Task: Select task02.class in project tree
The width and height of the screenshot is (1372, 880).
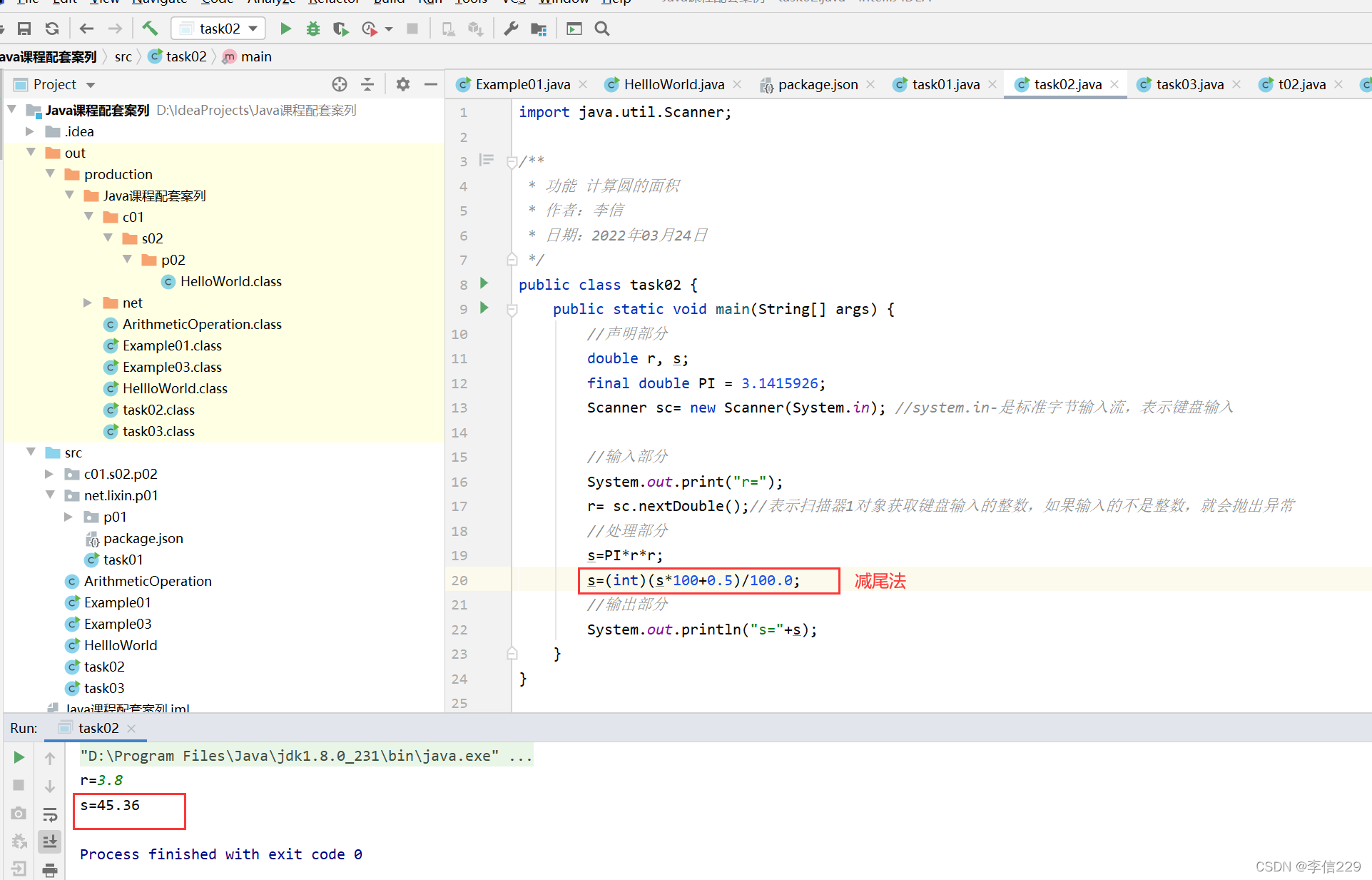Action: (158, 410)
